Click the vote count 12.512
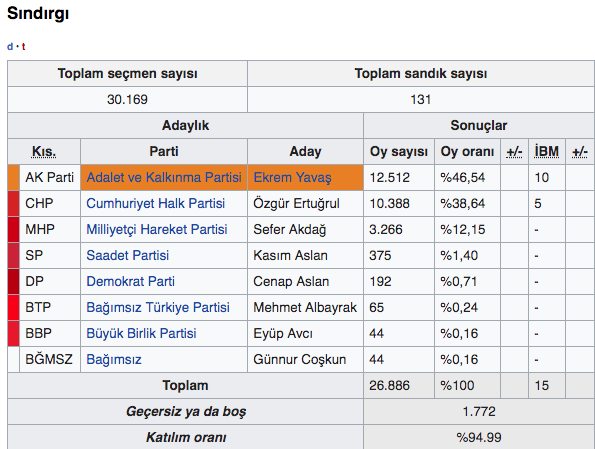 pos(389,177)
